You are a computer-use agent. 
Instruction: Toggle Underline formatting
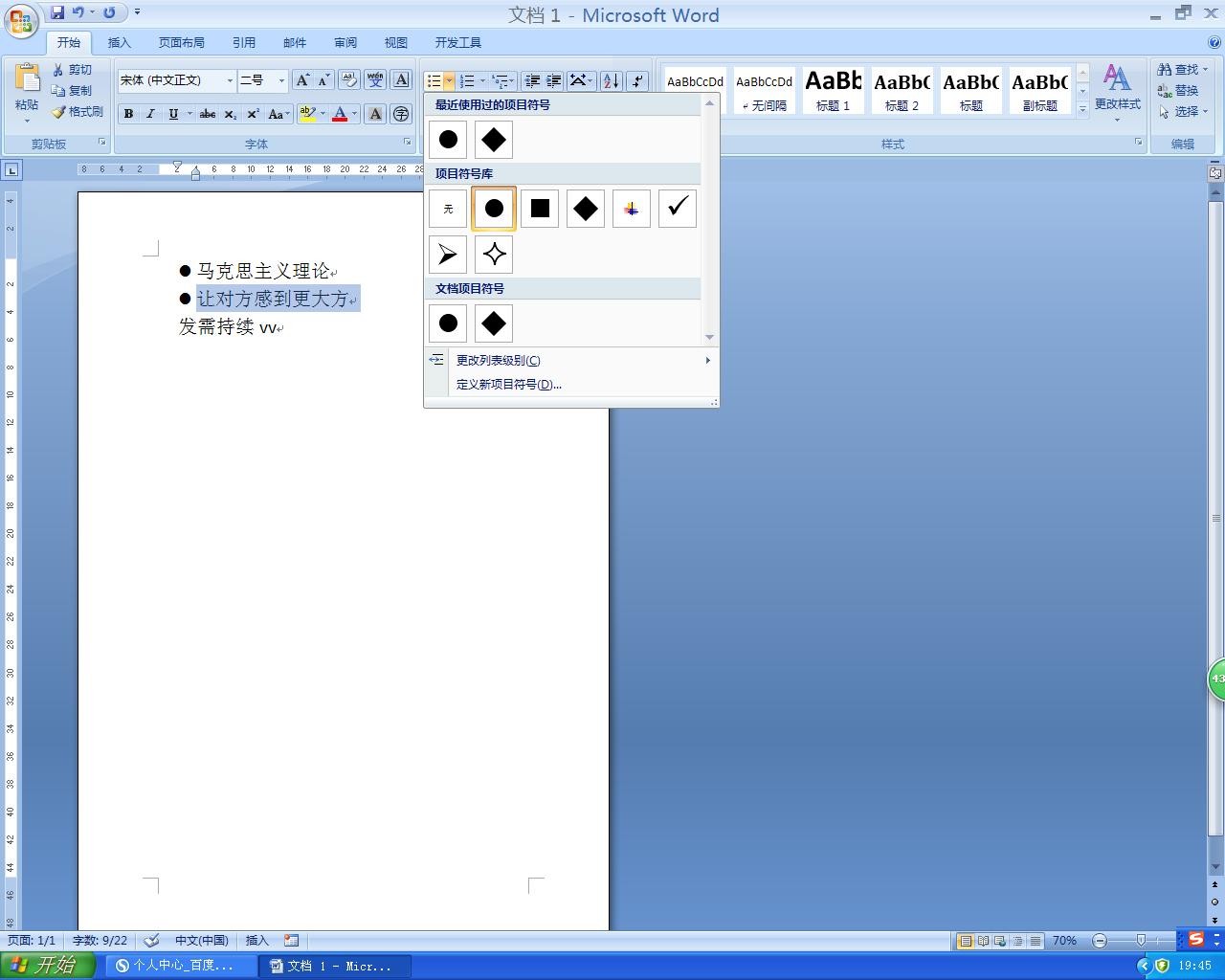tap(173, 114)
